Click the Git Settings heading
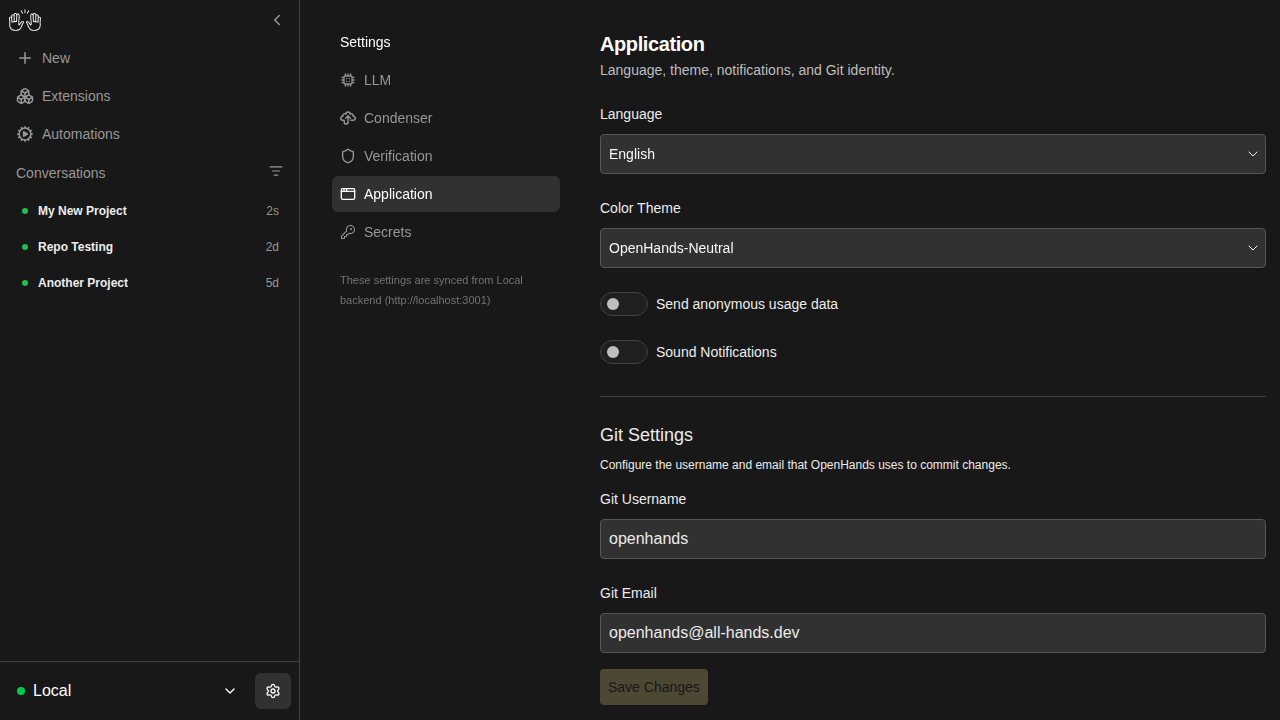Viewport: 1280px width, 720px height. [x=646, y=435]
